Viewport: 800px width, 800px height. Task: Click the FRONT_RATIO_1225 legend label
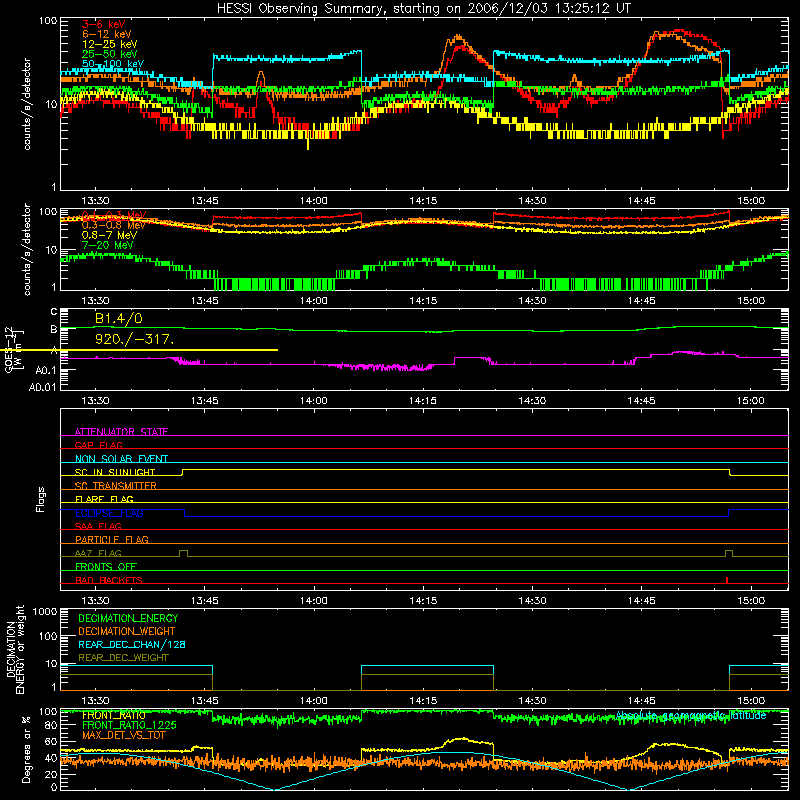(x=129, y=725)
